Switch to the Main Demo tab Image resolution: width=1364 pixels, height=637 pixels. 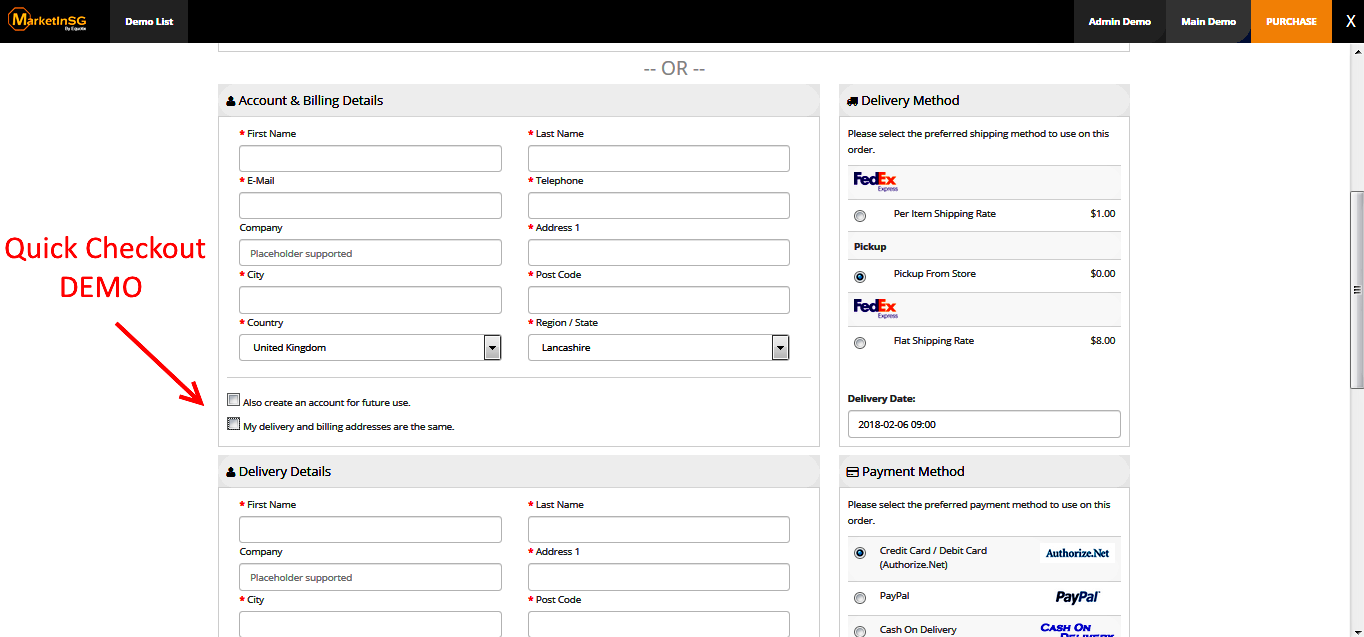[x=1208, y=21]
